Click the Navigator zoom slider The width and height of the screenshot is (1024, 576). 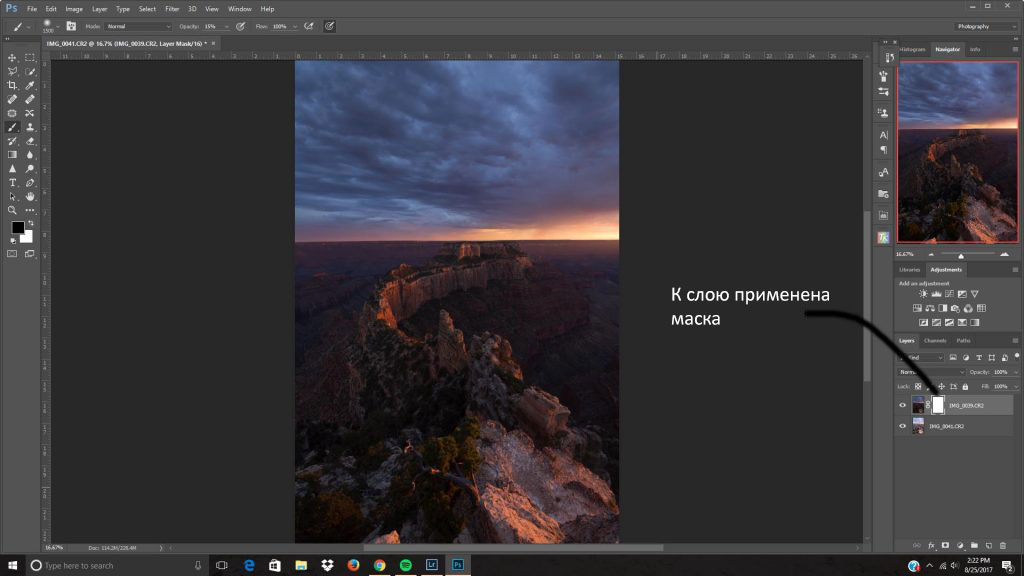pos(961,255)
